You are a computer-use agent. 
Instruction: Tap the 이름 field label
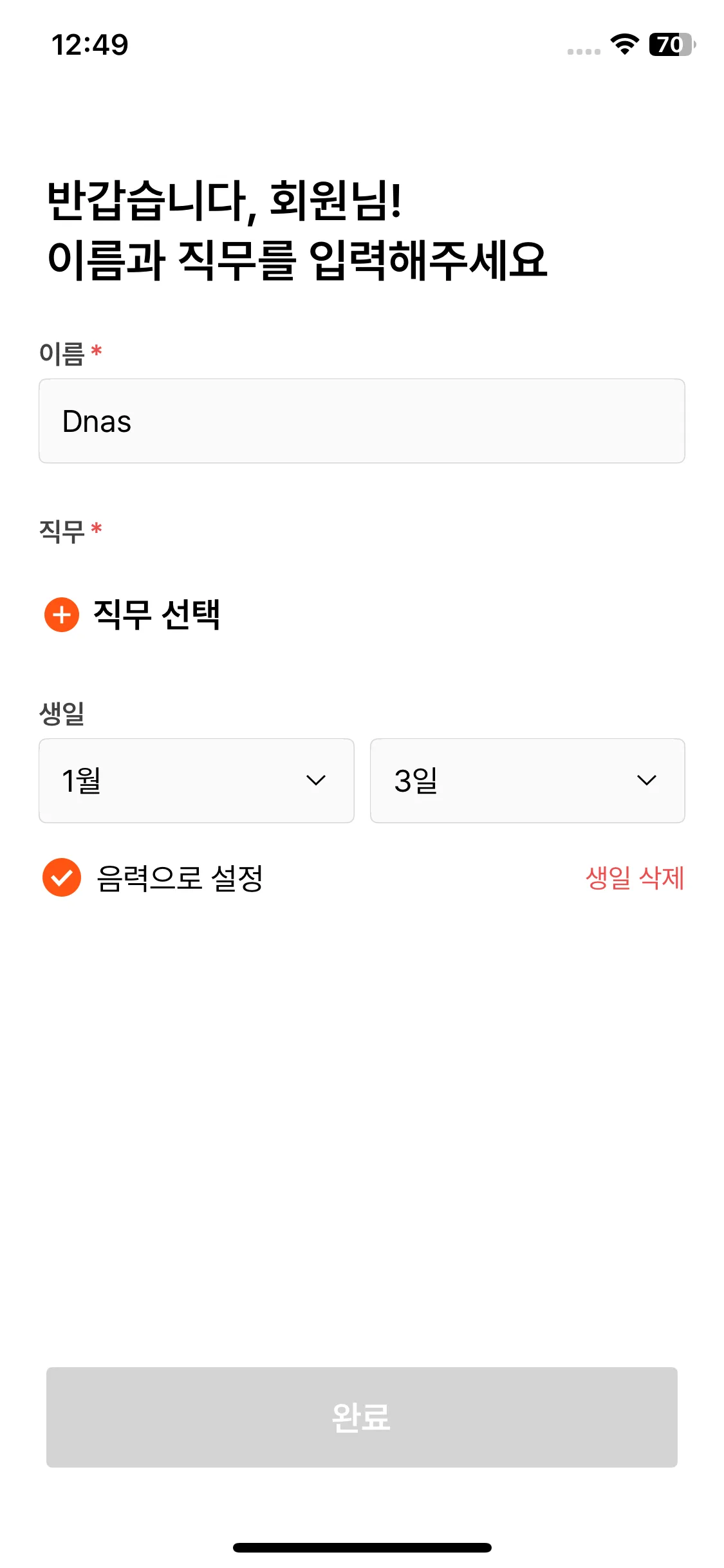pos(62,353)
